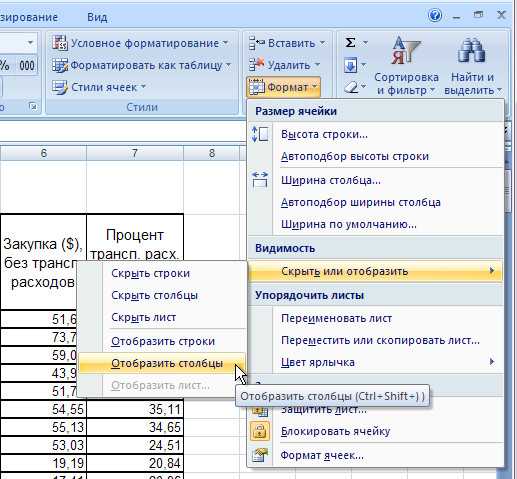Click the Delete cells (Удалить) icon
This screenshot has width=517, height=479.
pos(257,65)
